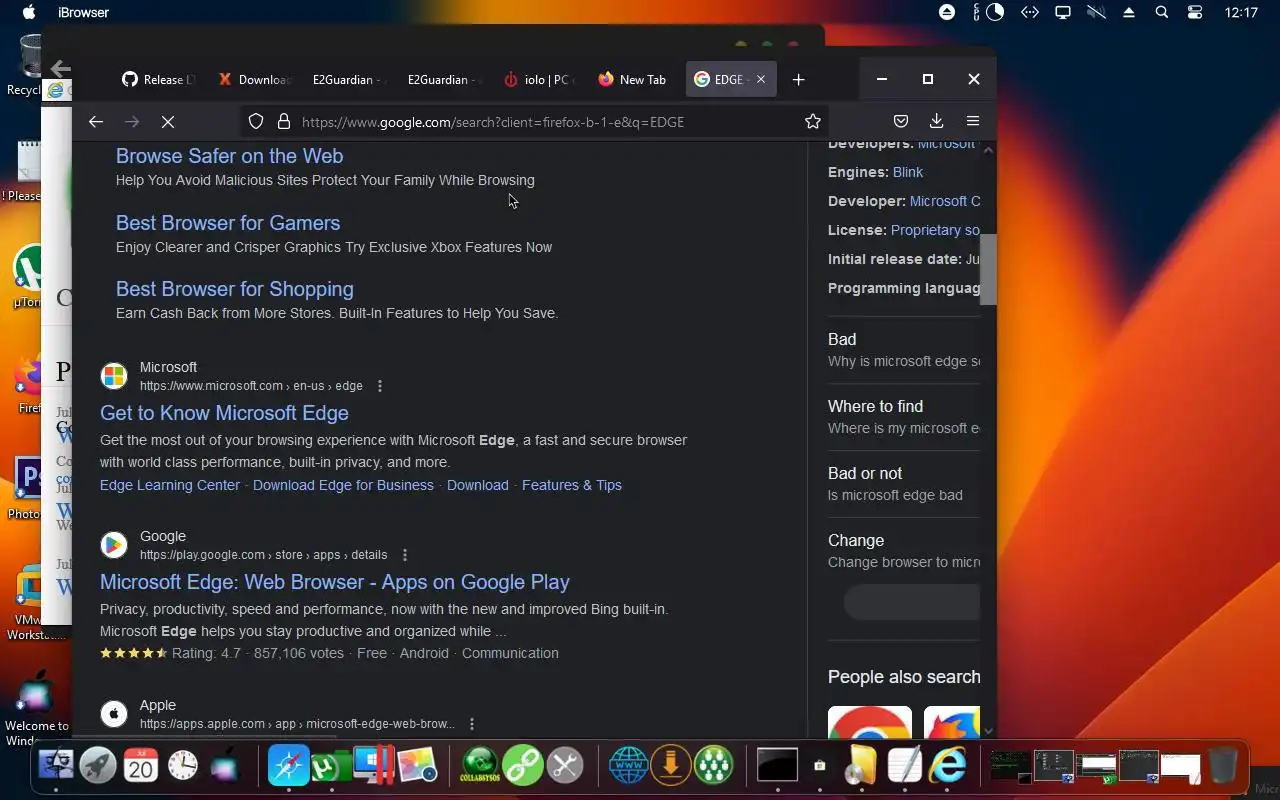1280x800 pixels.
Task: Click the shield tracking protection icon
Action: click(x=256, y=121)
